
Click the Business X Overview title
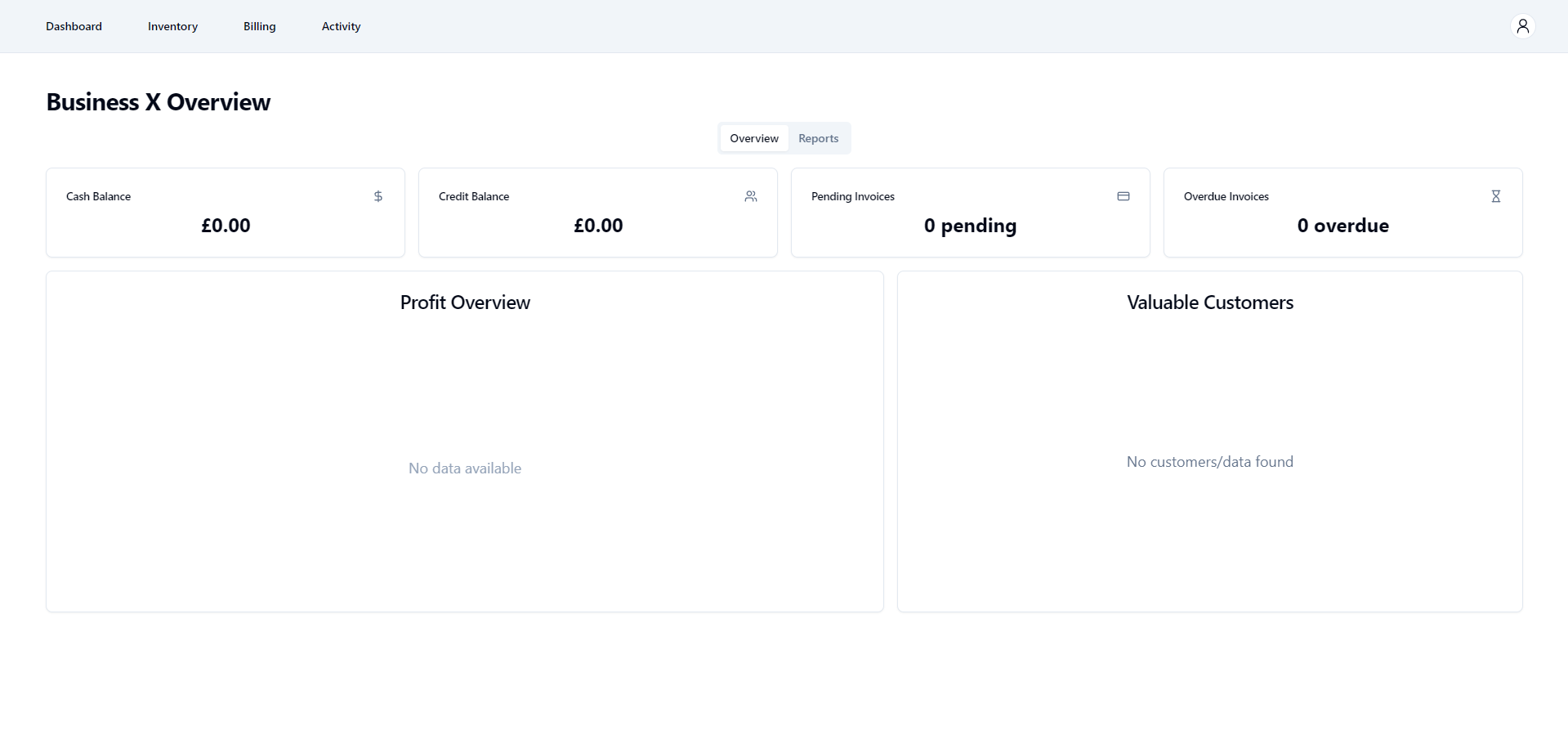158,102
